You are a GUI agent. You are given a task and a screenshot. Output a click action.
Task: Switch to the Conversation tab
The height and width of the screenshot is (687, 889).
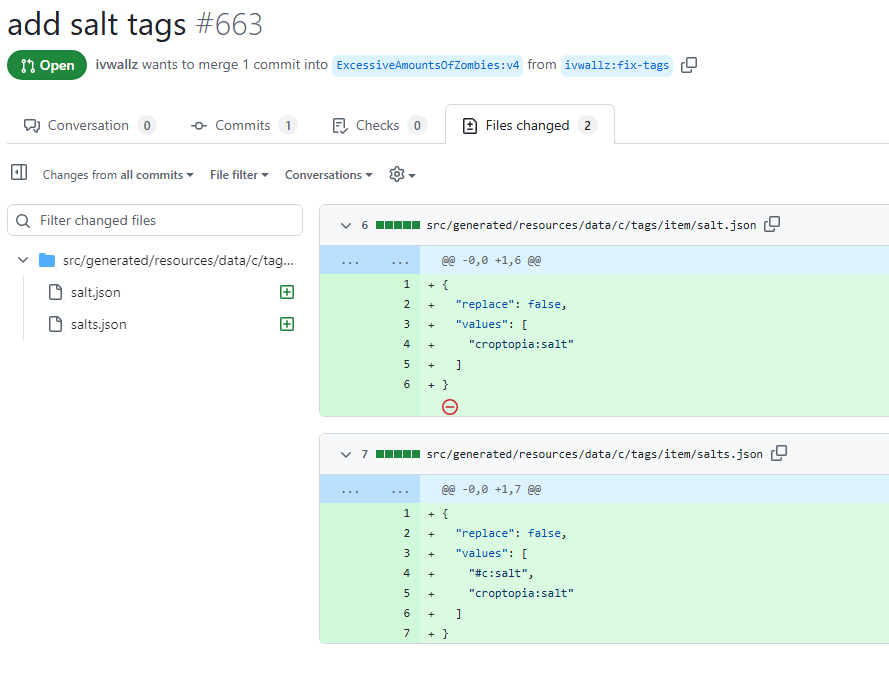[89, 125]
